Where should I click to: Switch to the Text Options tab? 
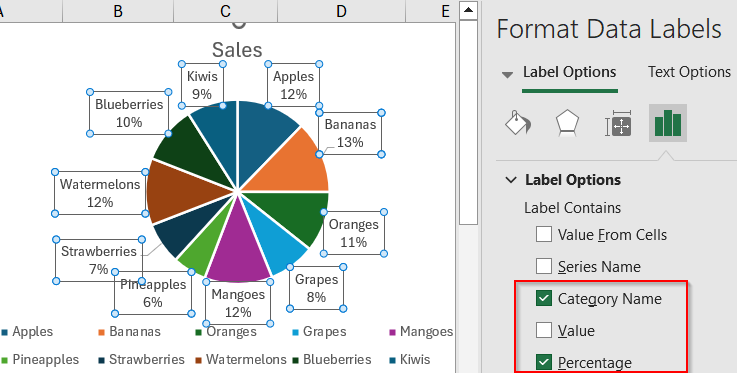click(689, 72)
